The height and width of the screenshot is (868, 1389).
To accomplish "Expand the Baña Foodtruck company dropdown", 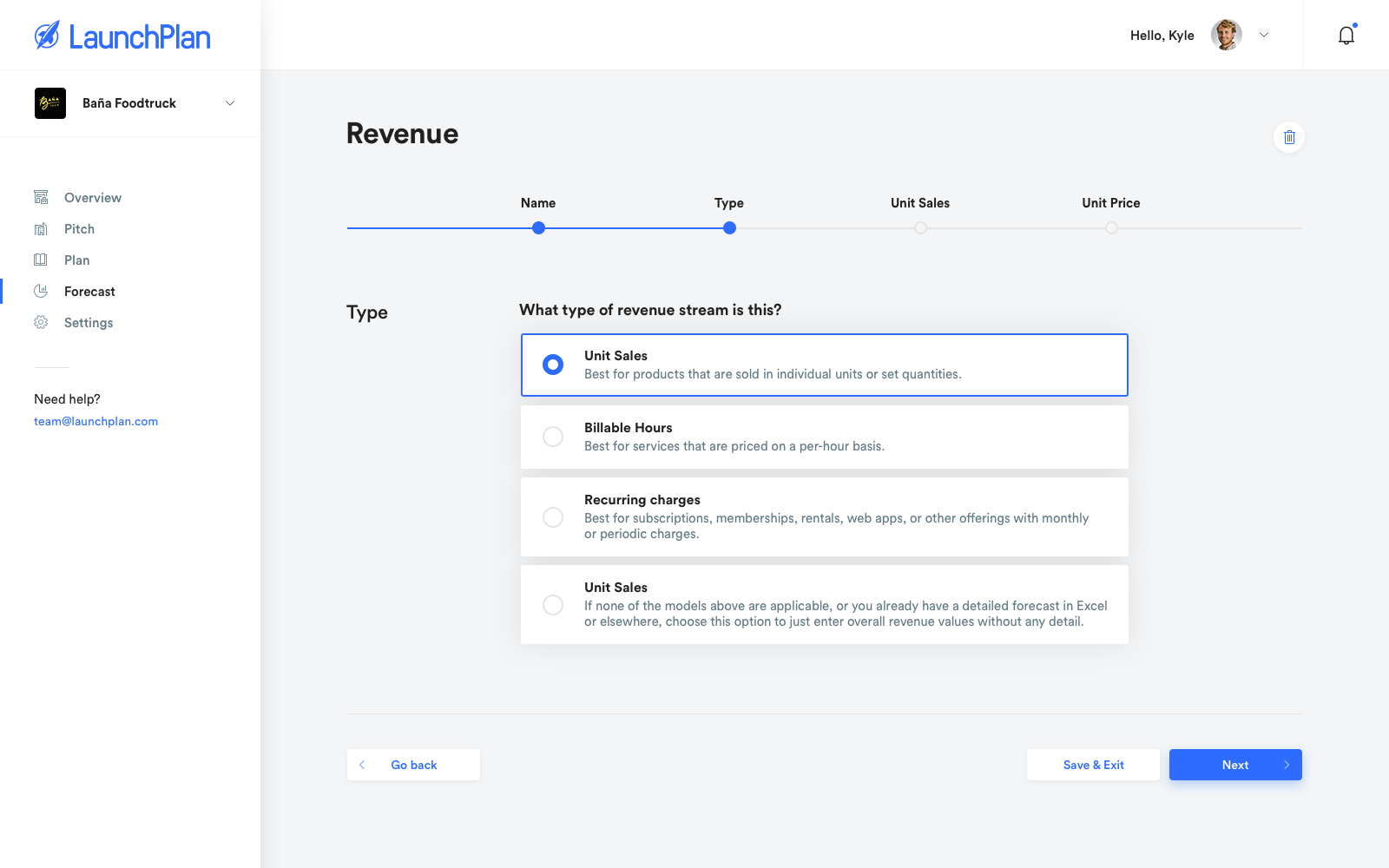I will tap(230, 103).
